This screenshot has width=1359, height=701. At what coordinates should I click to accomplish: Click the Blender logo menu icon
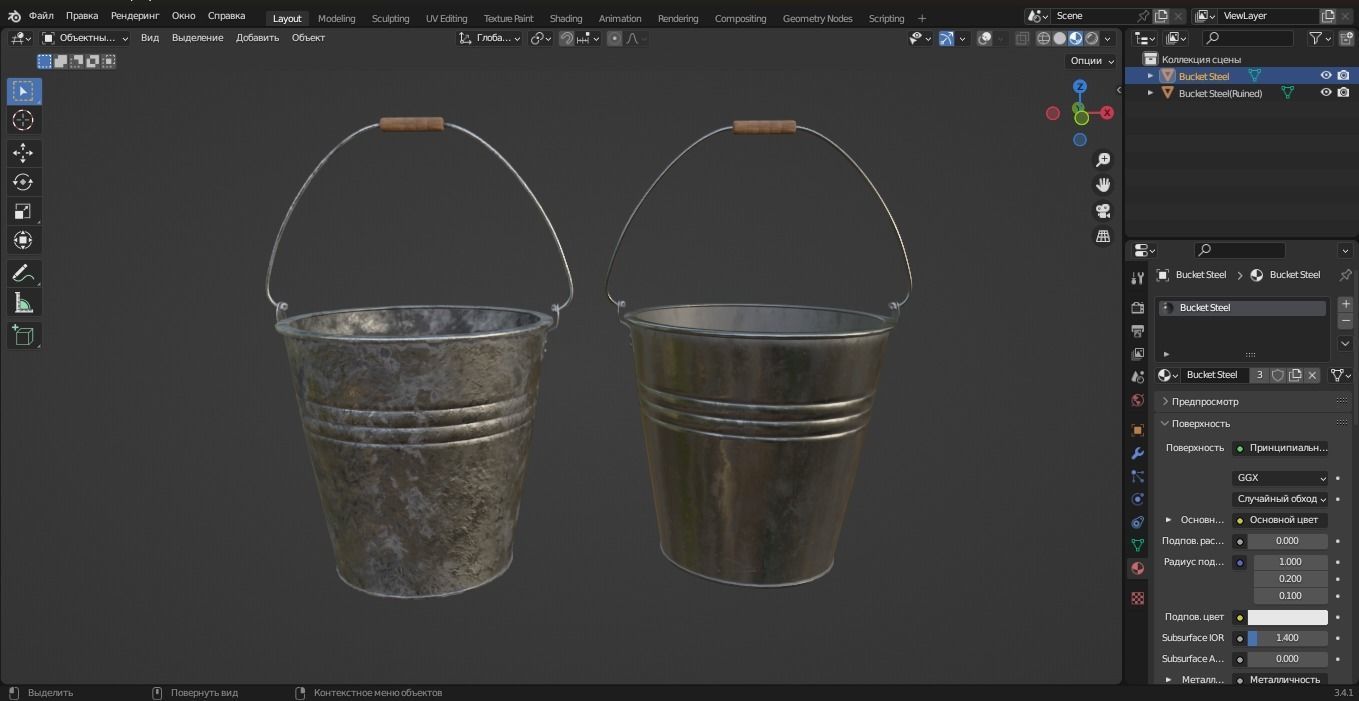[x=14, y=16]
